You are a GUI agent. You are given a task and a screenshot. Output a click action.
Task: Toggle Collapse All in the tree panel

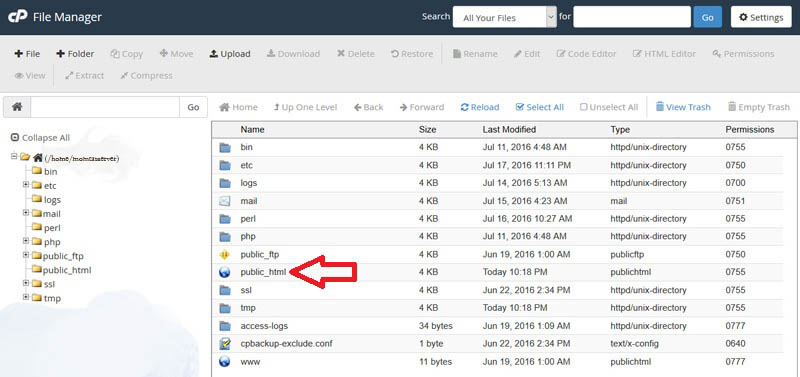(x=40, y=138)
